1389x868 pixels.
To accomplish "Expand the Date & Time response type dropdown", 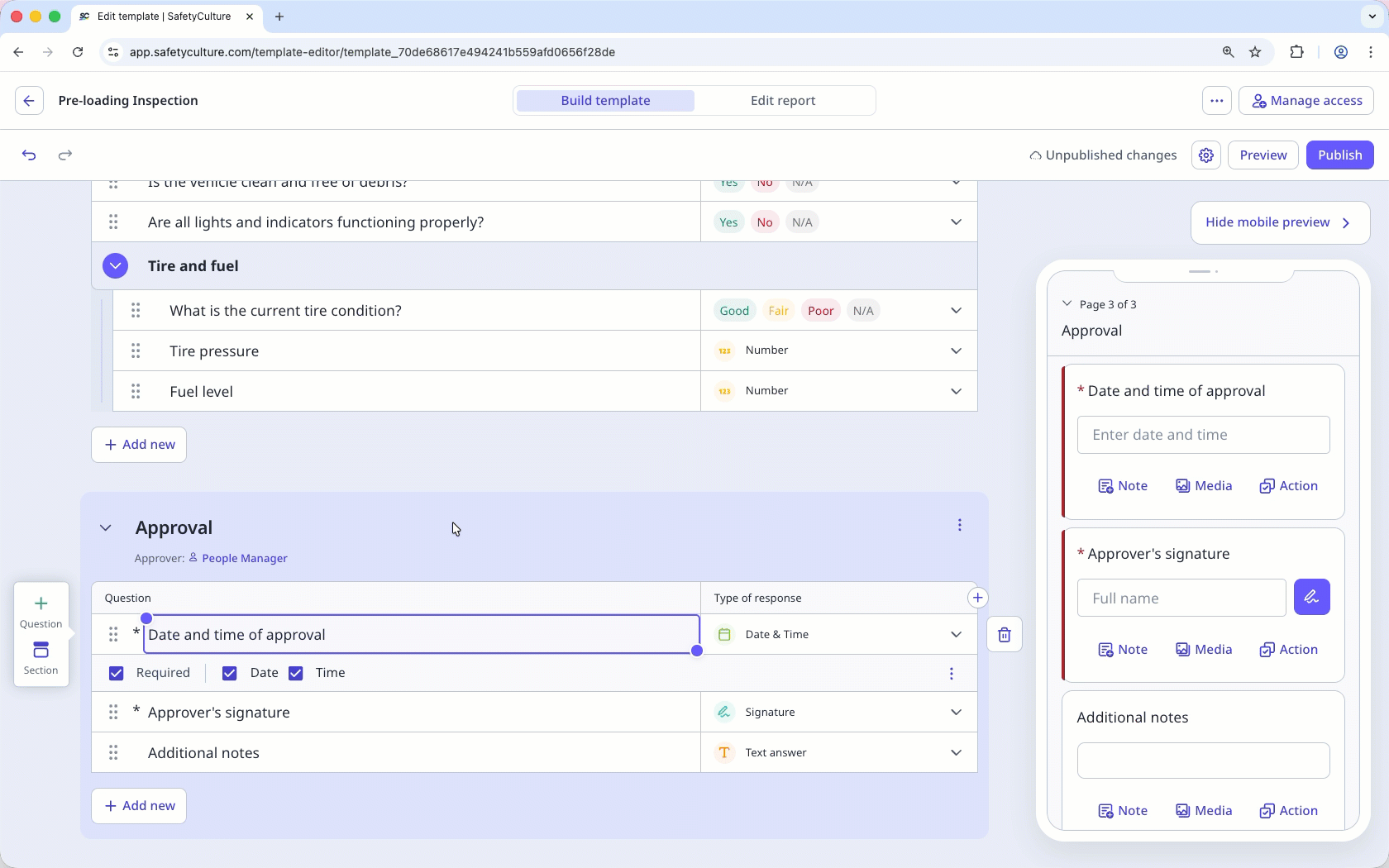I will click(x=956, y=635).
